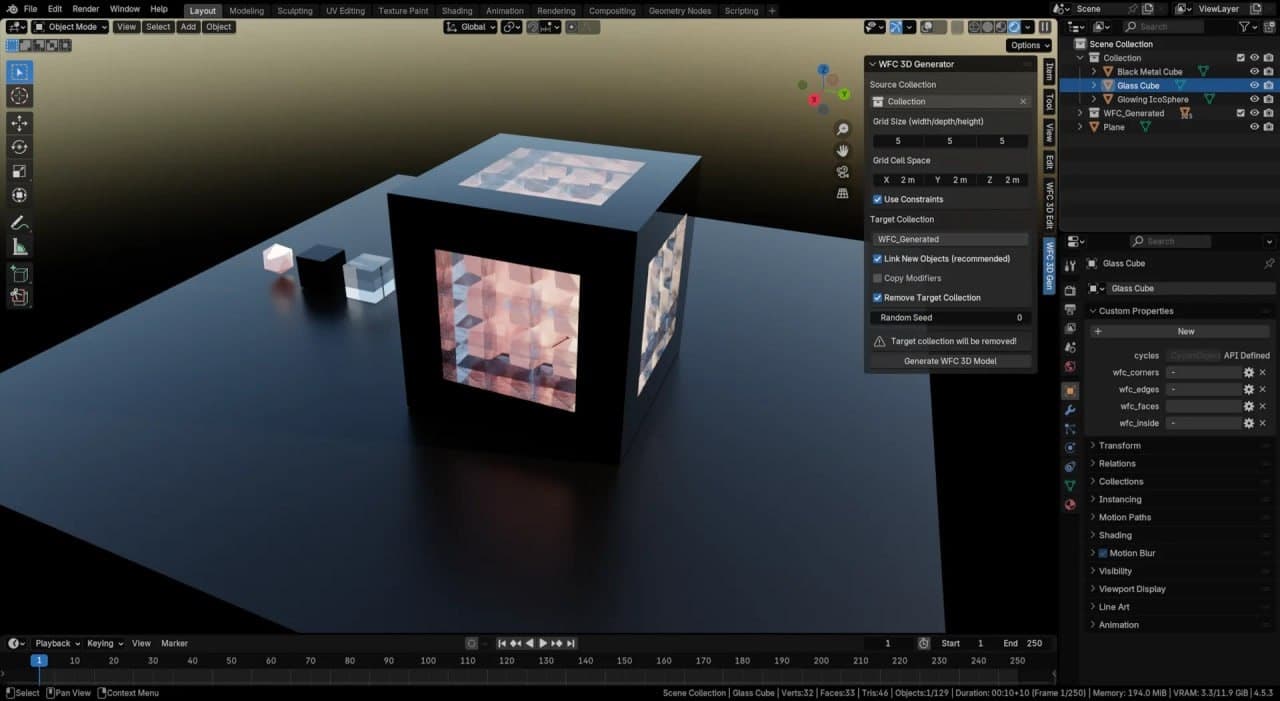This screenshot has width=1280, height=701.
Task: Open the Object properties tab icon
Action: [x=1070, y=391]
